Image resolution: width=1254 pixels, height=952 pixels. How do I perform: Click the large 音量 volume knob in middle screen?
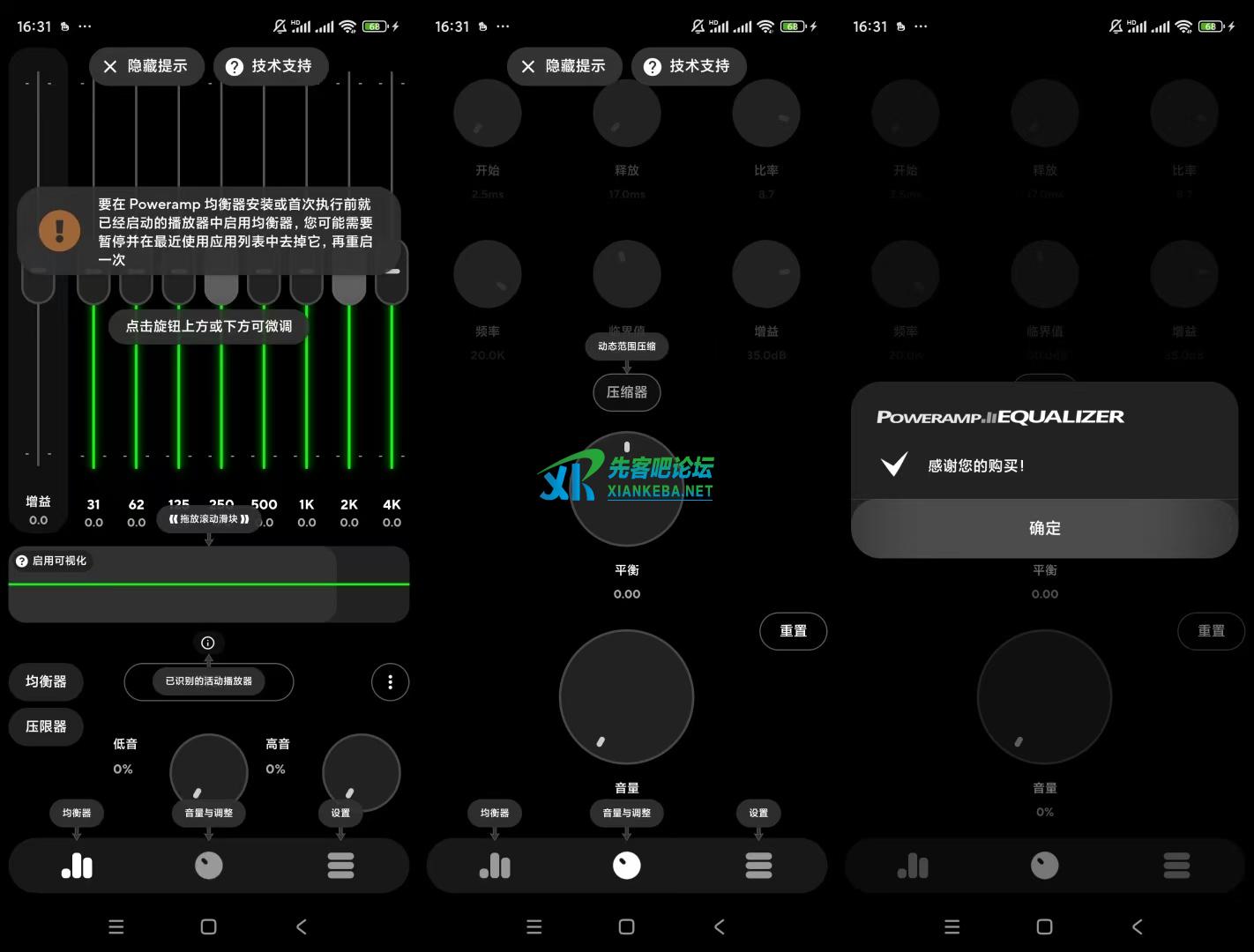coord(627,697)
